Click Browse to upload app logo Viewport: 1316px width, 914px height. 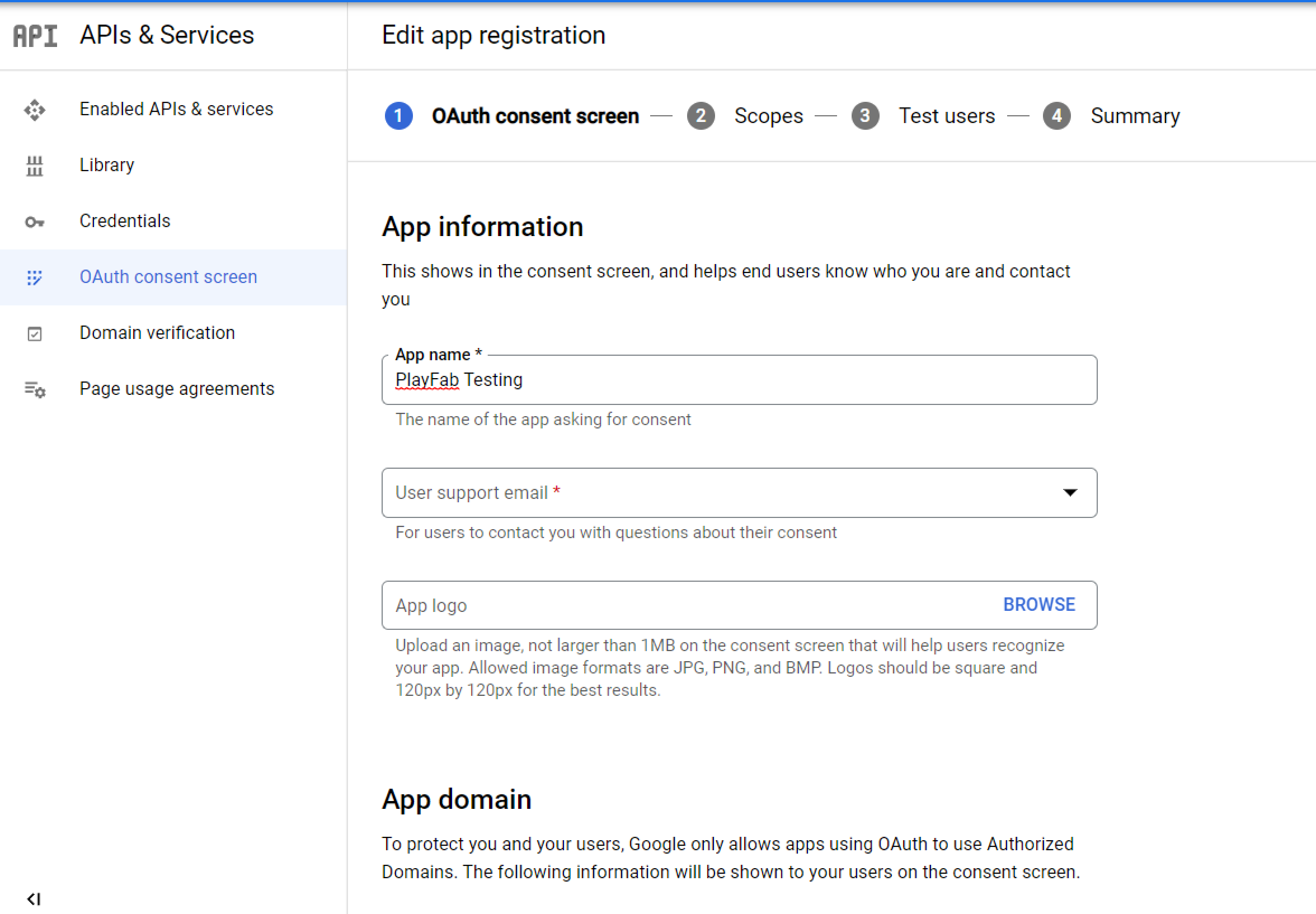[x=1040, y=604]
